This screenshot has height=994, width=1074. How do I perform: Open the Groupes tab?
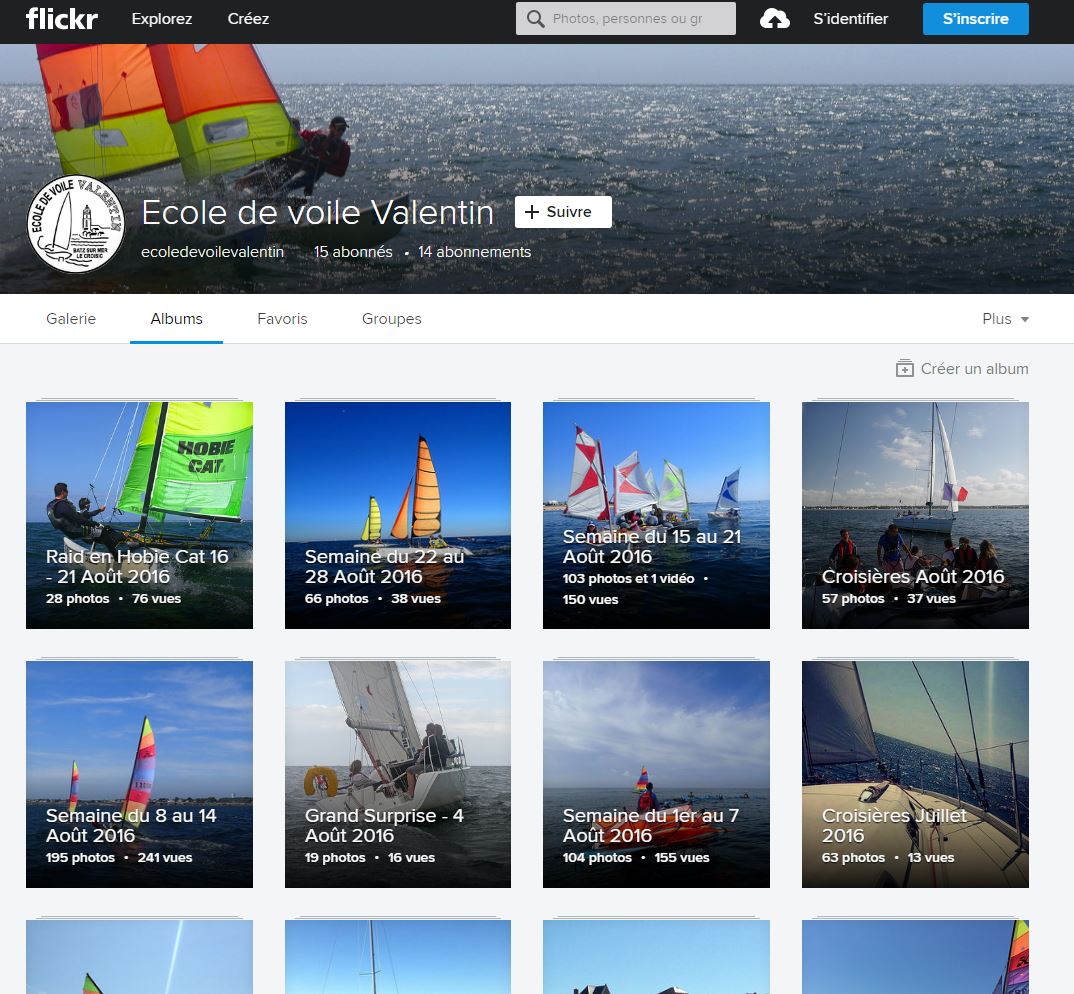click(x=392, y=319)
